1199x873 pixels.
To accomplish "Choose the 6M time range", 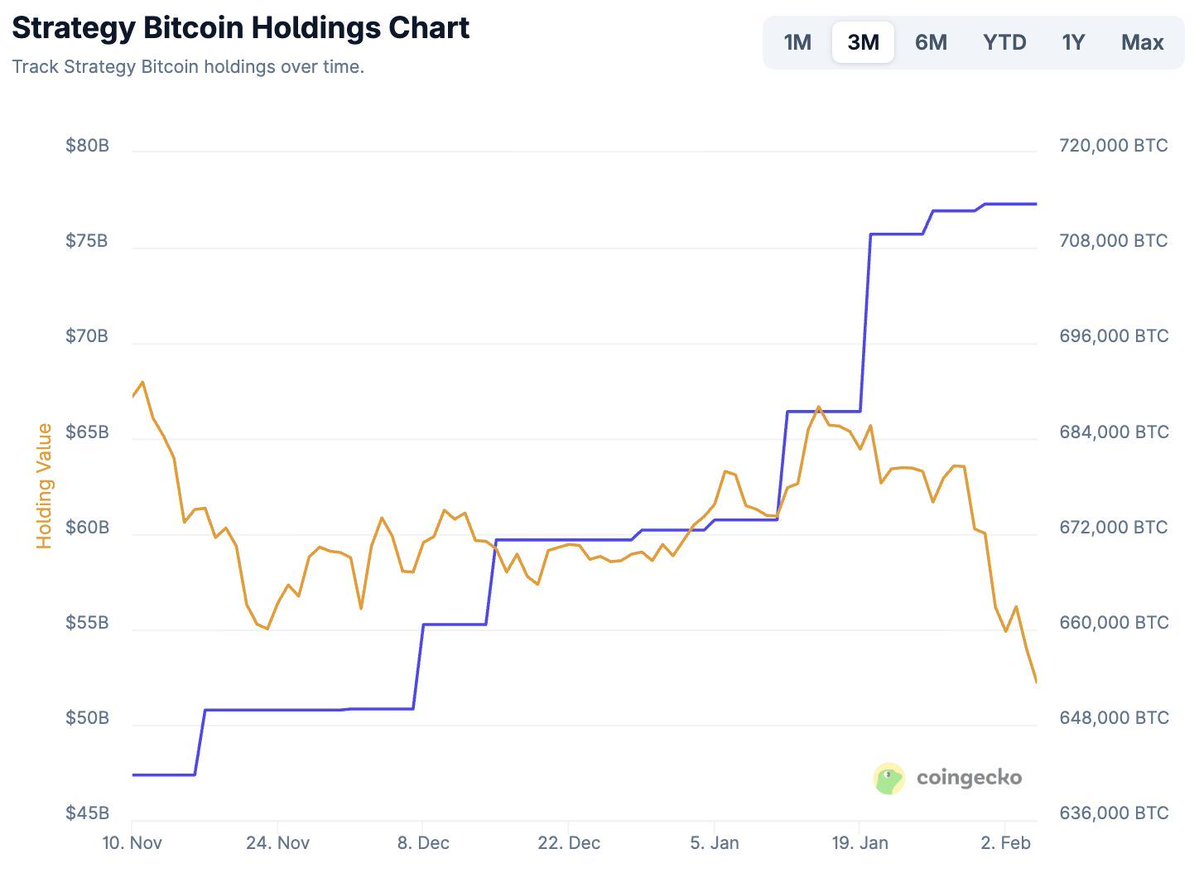I will click(930, 43).
